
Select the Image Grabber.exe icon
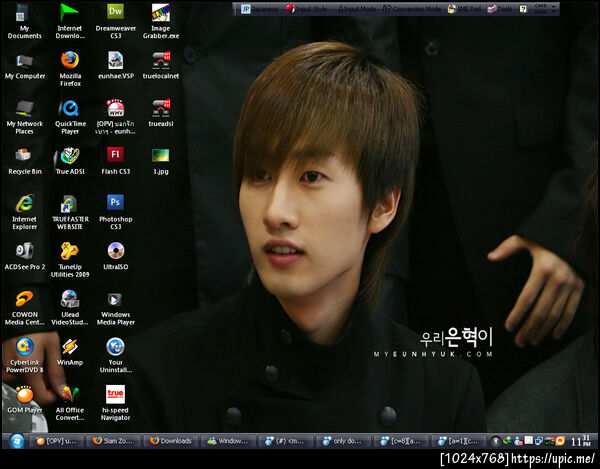click(x=161, y=22)
